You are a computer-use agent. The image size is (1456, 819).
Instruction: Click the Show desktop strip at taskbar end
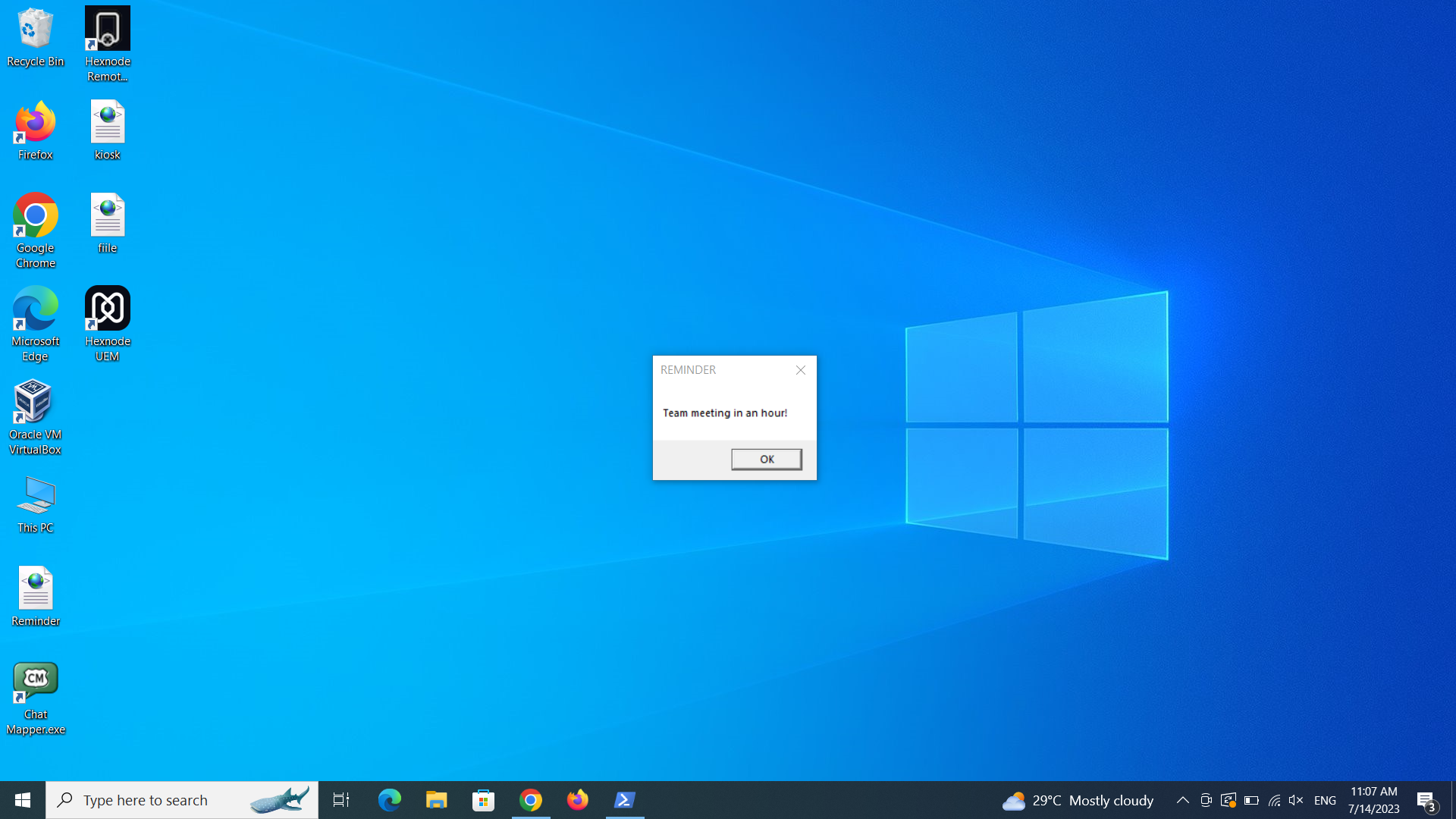click(x=1453, y=800)
